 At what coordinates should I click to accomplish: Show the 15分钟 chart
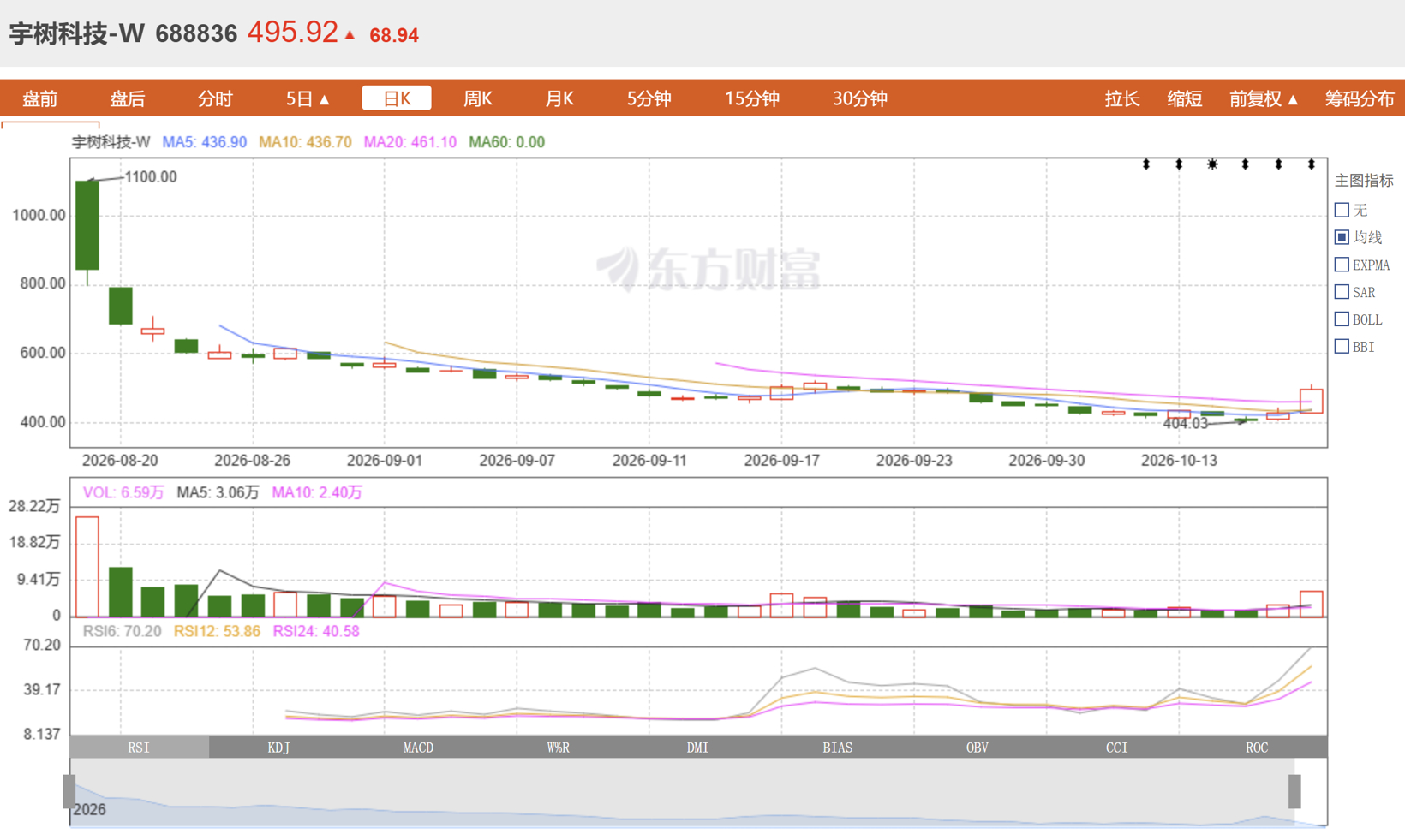(x=752, y=98)
